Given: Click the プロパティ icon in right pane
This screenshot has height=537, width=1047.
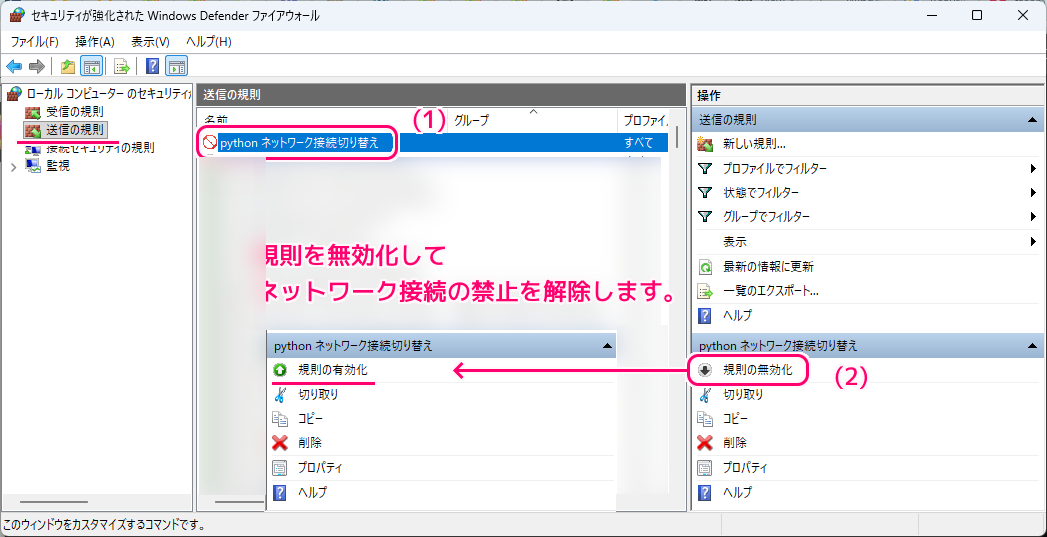Looking at the screenshot, I should 705,468.
